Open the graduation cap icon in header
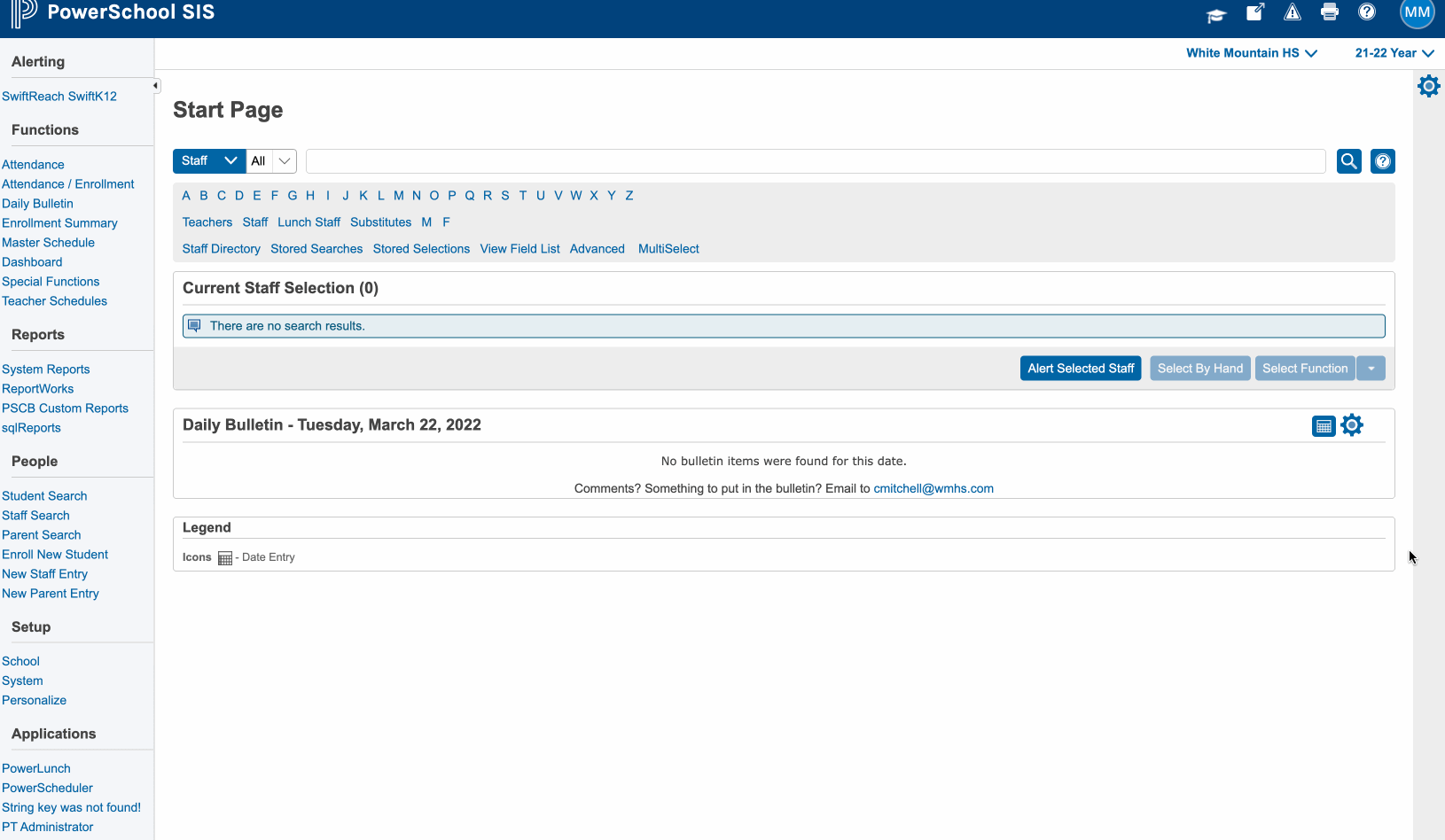 (1216, 14)
